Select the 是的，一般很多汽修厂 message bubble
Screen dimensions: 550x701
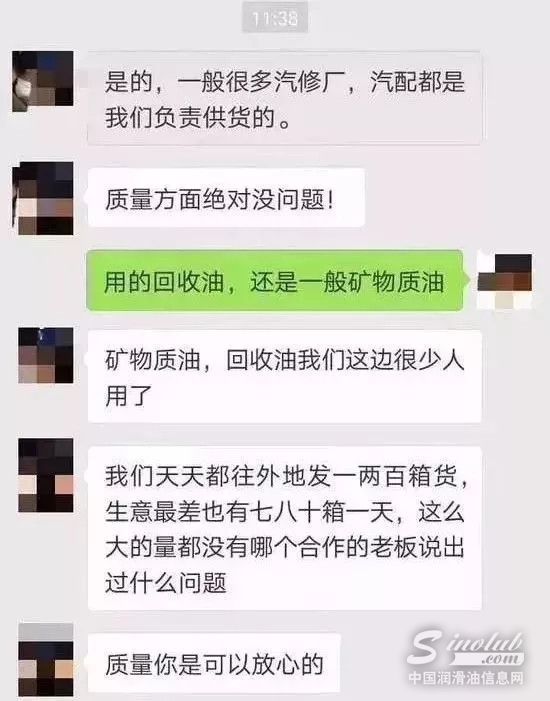pos(284,98)
